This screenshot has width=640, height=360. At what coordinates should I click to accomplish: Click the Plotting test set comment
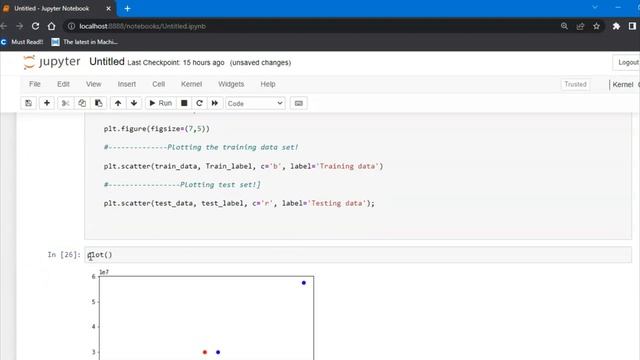[x=182, y=184]
